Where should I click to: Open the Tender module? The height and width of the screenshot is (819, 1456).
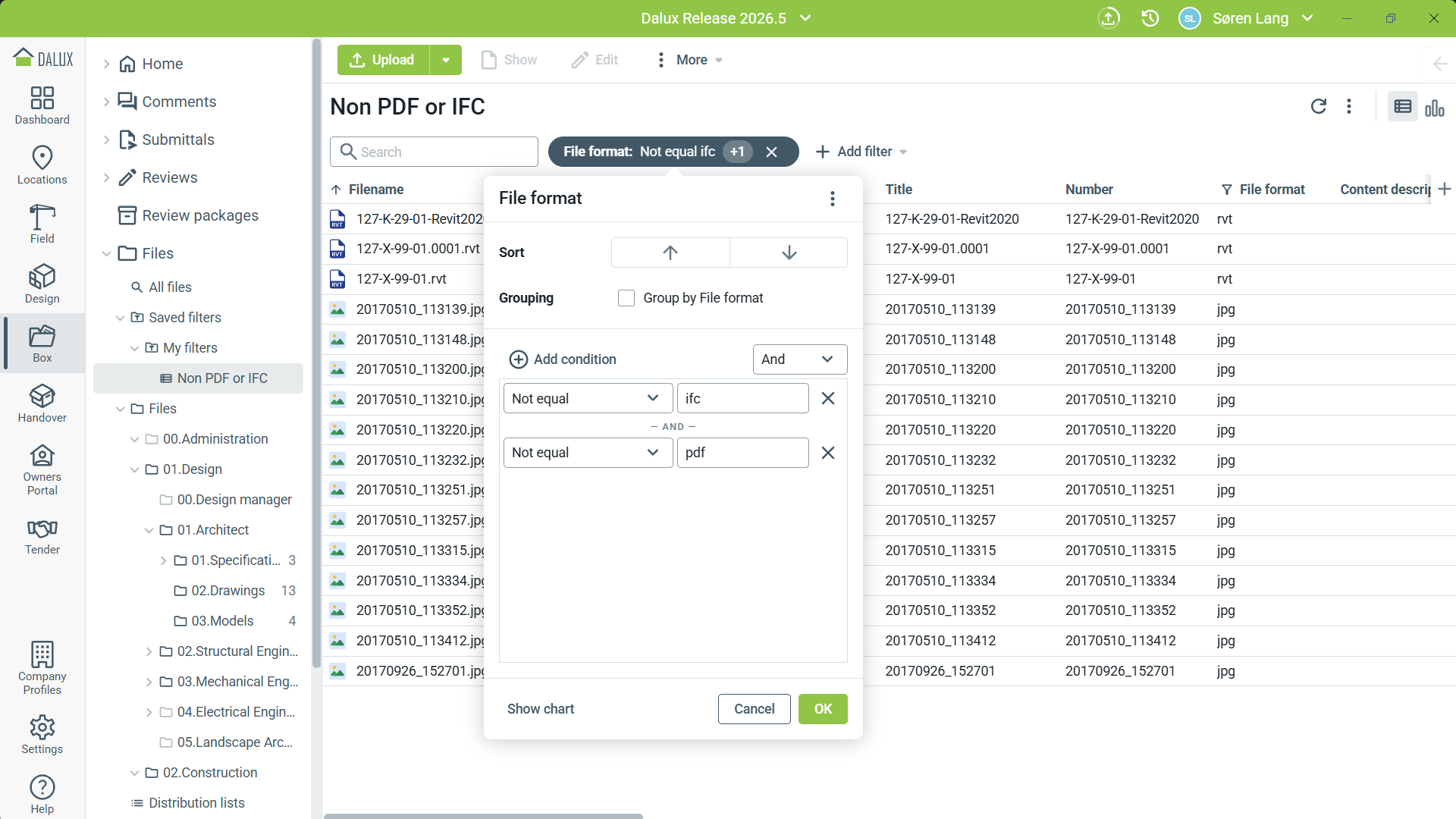(42, 536)
